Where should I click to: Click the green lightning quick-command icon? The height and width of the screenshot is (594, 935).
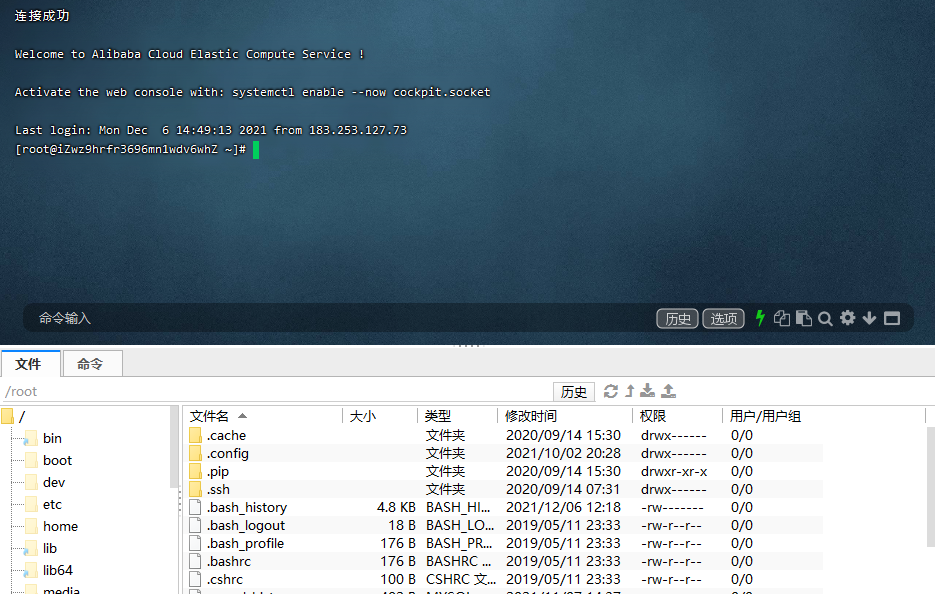[760, 318]
